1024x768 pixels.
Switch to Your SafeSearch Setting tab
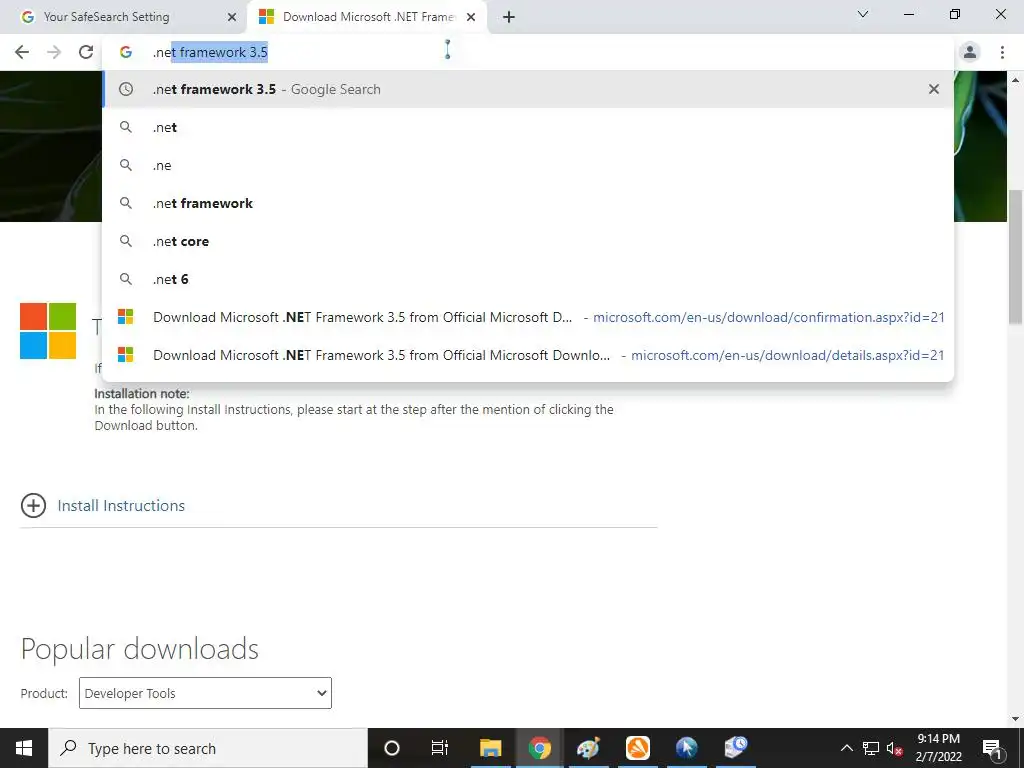(x=124, y=17)
